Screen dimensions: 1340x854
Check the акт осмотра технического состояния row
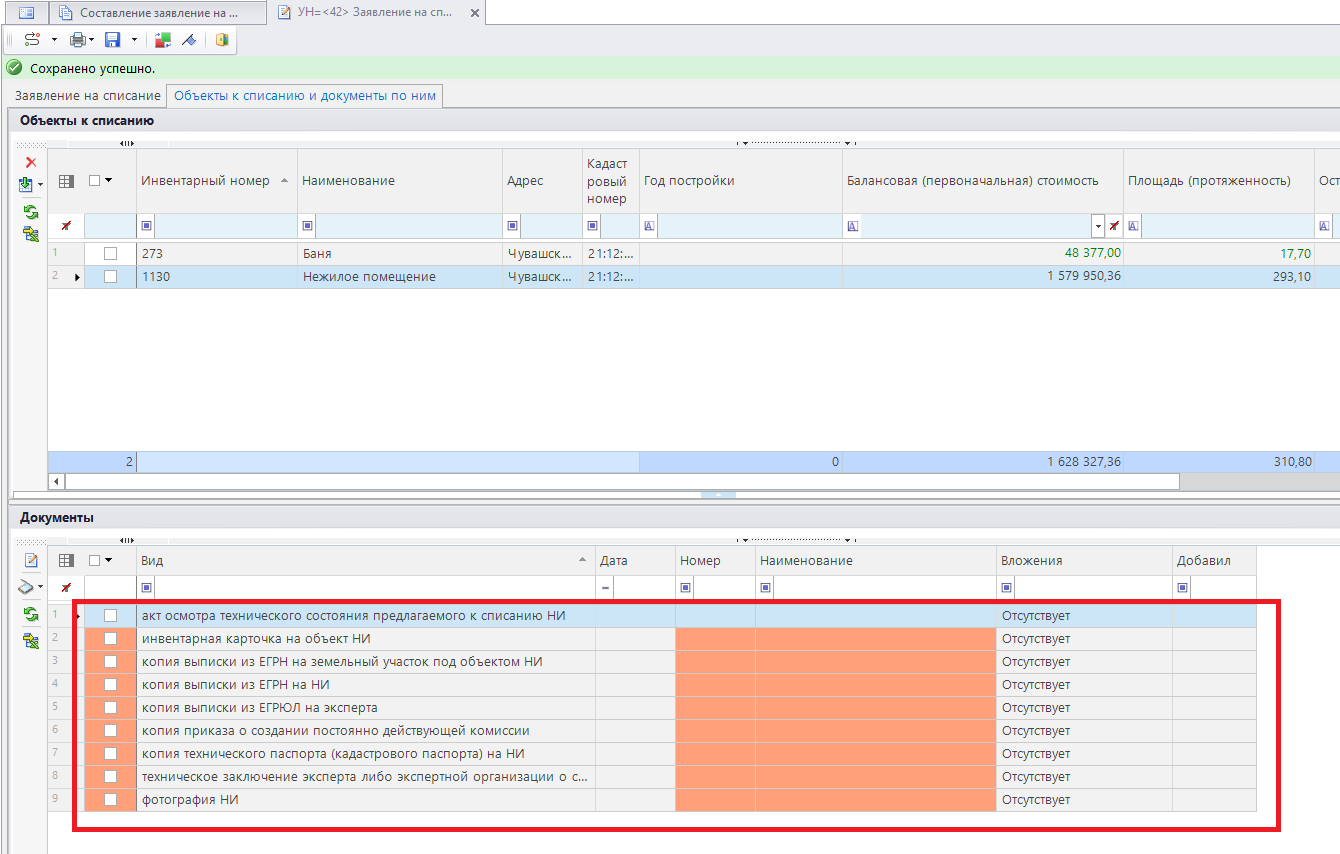click(110, 616)
